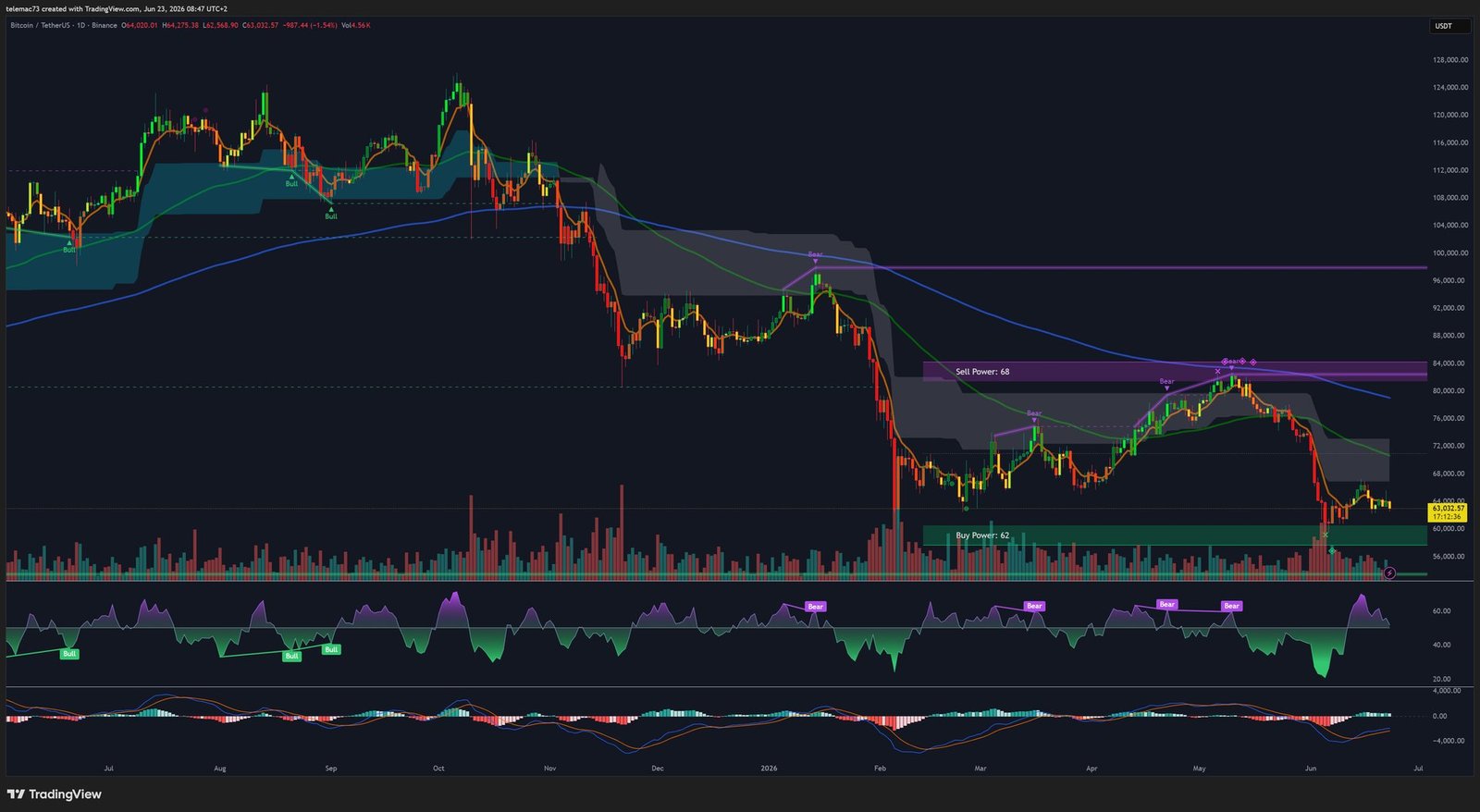Click the 20.00 level on RSI scale
Viewport: 1480px width, 812px height.
(x=1442, y=679)
